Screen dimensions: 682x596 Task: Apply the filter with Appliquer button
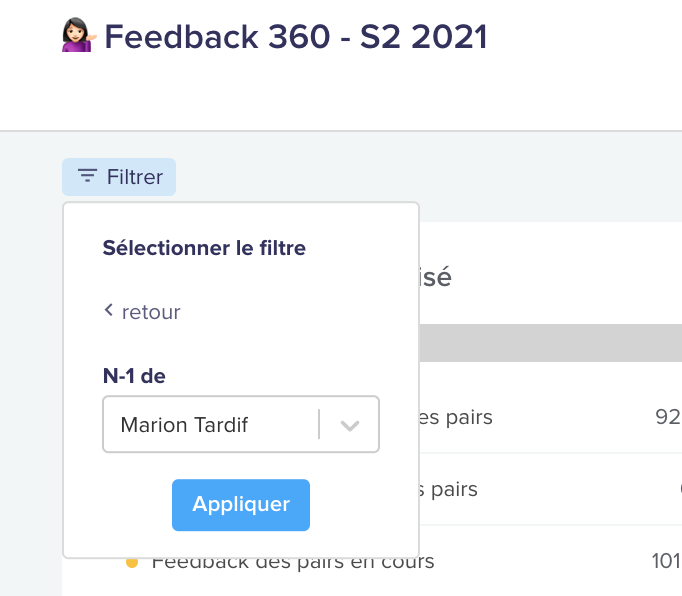[x=241, y=505]
